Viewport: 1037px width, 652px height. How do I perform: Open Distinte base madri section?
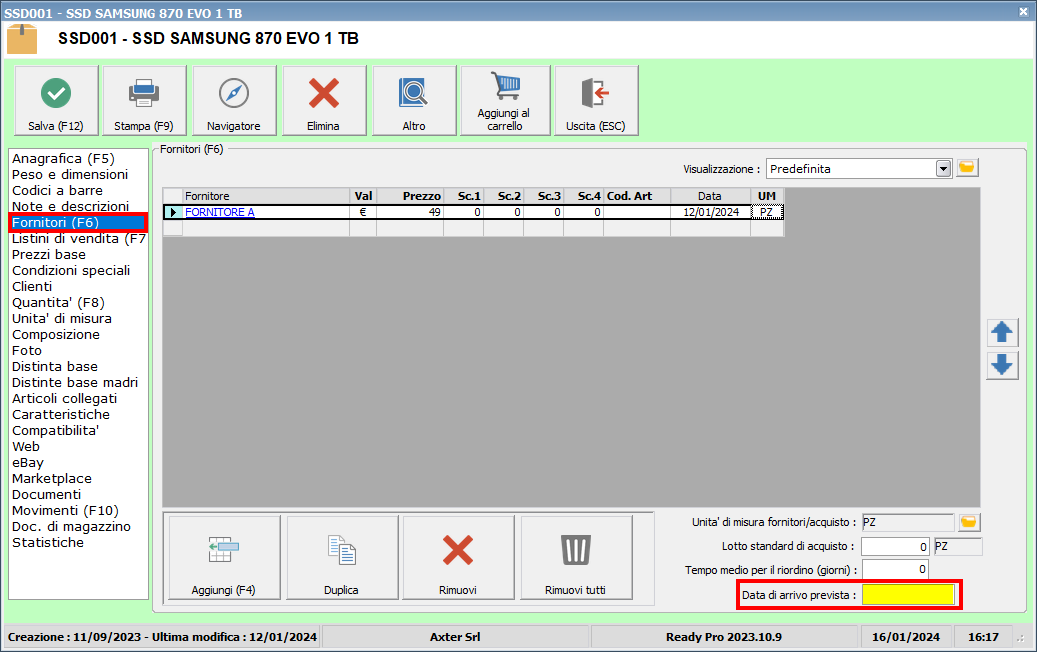point(75,382)
